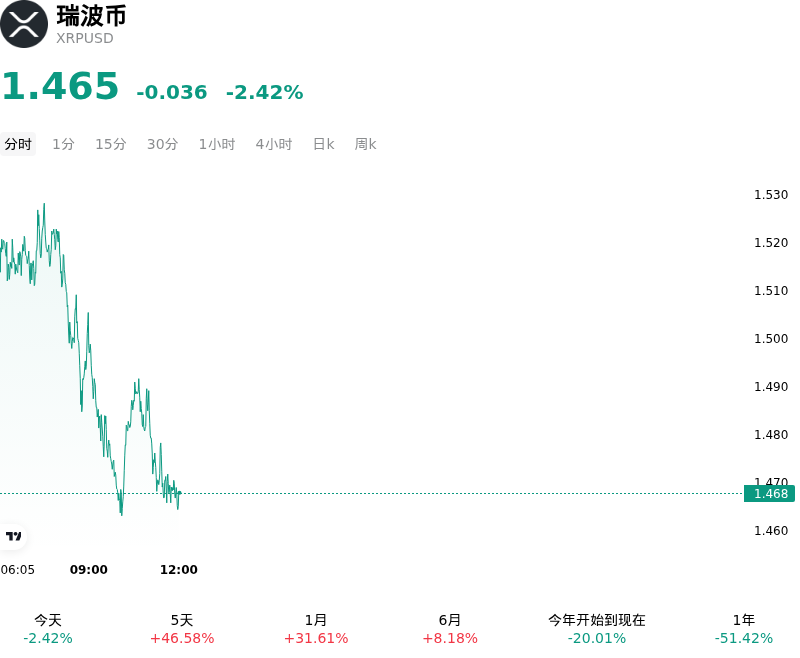Screen dimensions: 800x658
Task: Choose 今年开始到现在 year-to-date range
Action: coord(597,629)
